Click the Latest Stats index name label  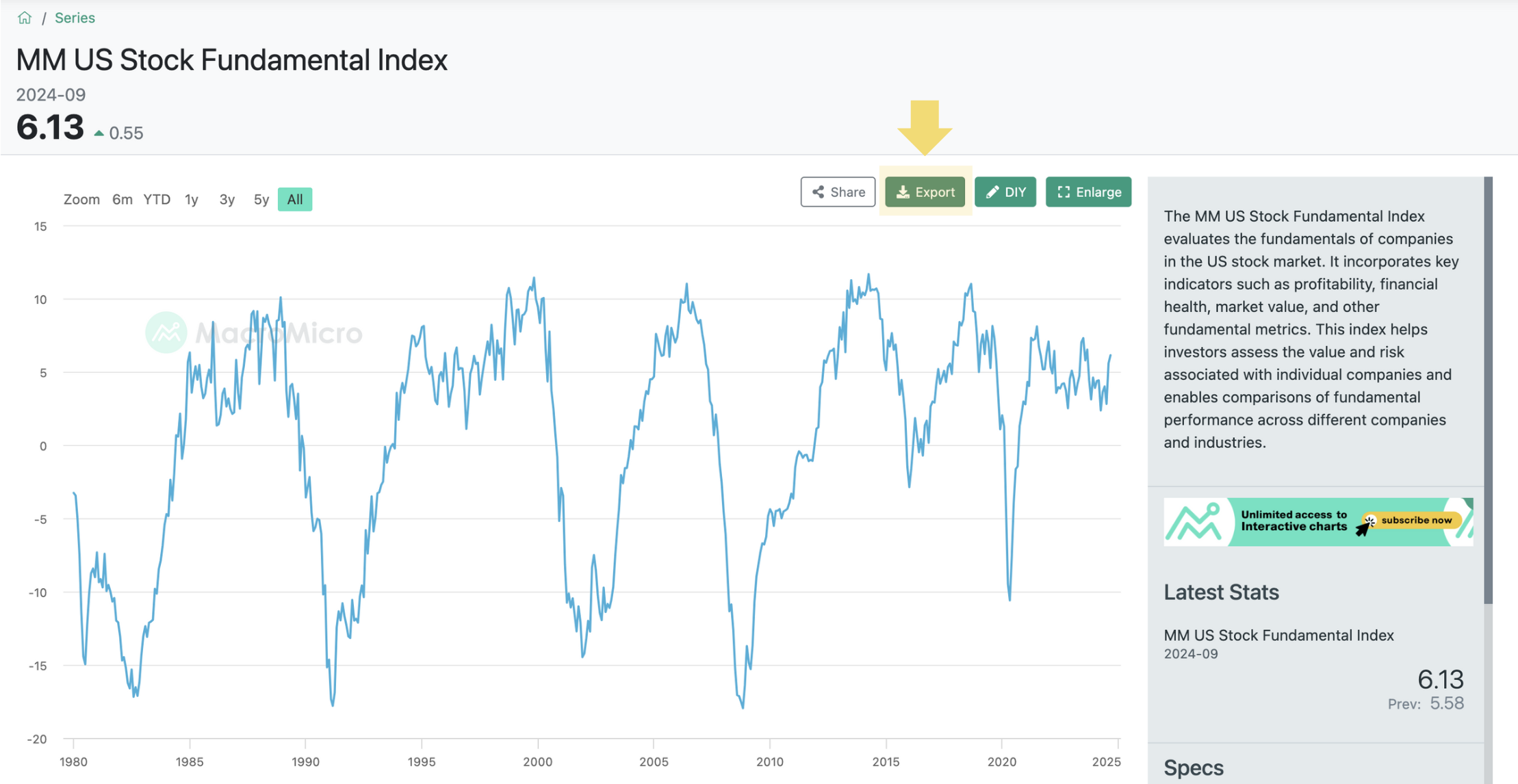1278,635
